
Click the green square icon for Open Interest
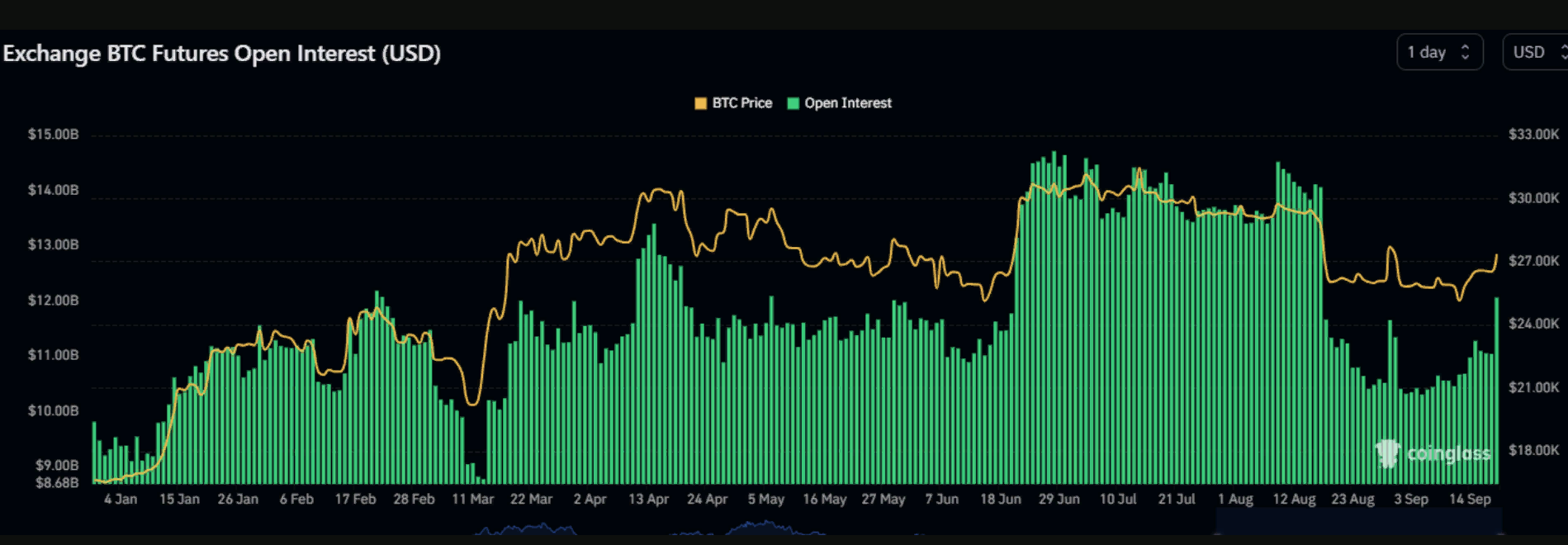click(793, 103)
